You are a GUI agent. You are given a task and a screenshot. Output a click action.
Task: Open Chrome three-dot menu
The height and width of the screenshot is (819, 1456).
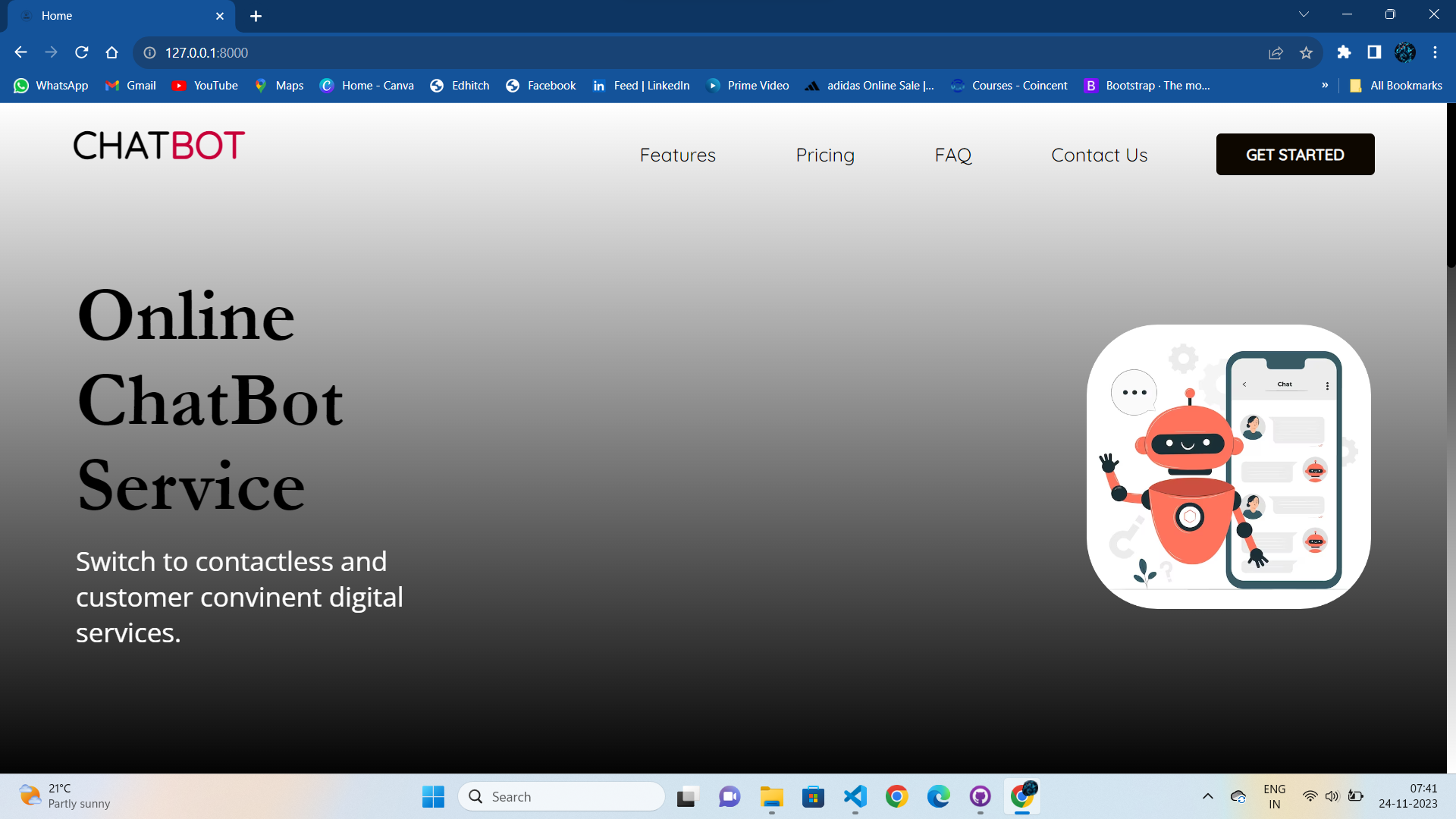1435,52
